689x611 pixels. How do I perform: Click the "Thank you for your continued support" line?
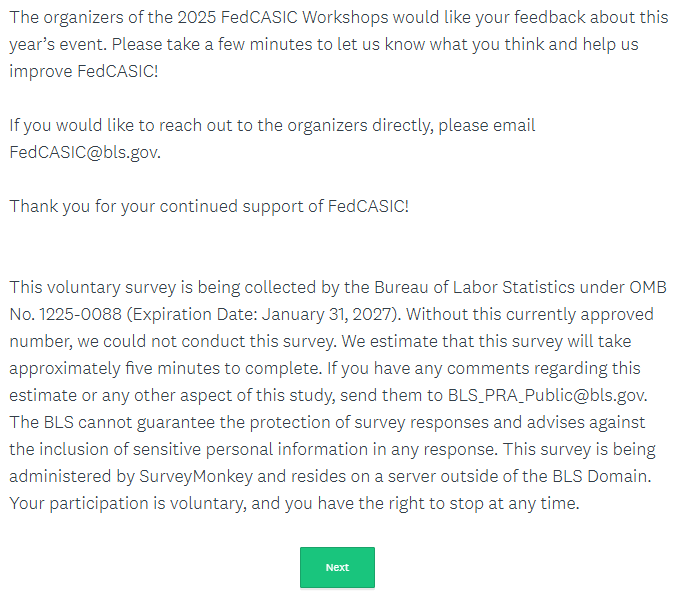209,206
